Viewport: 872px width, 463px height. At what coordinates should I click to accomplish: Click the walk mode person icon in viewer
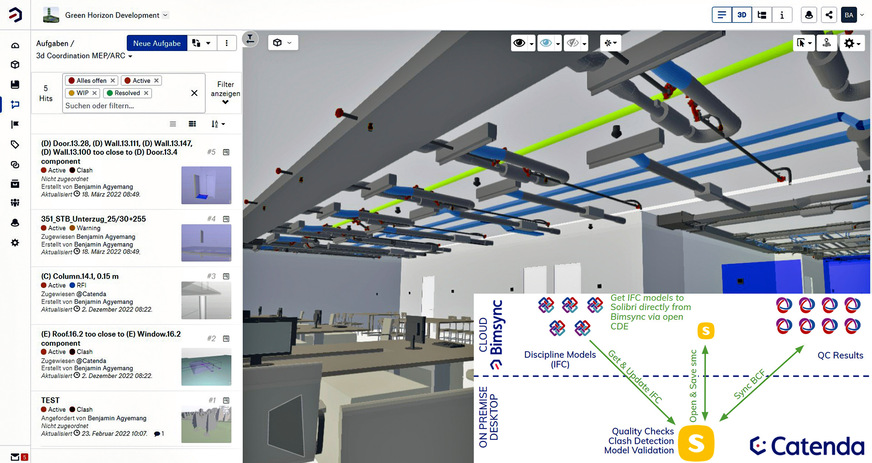(826, 43)
